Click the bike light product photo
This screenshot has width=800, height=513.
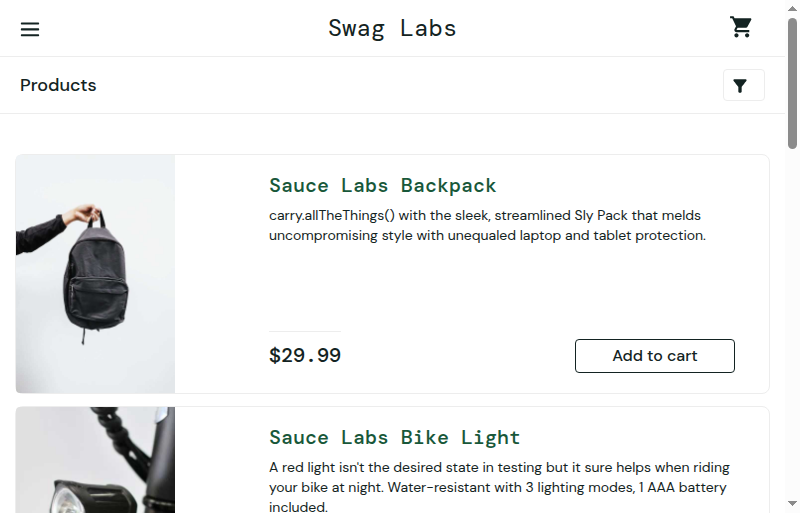click(x=95, y=460)
